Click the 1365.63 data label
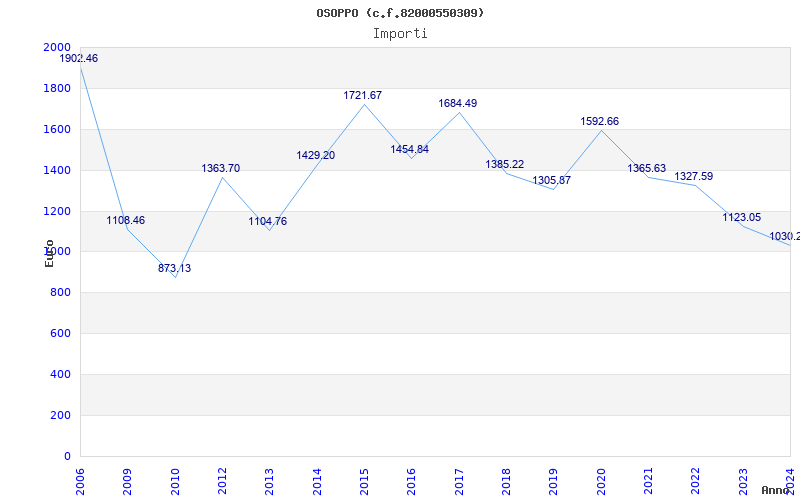Image resolution: width=800 pixels, height=500 pixels. 646,168
